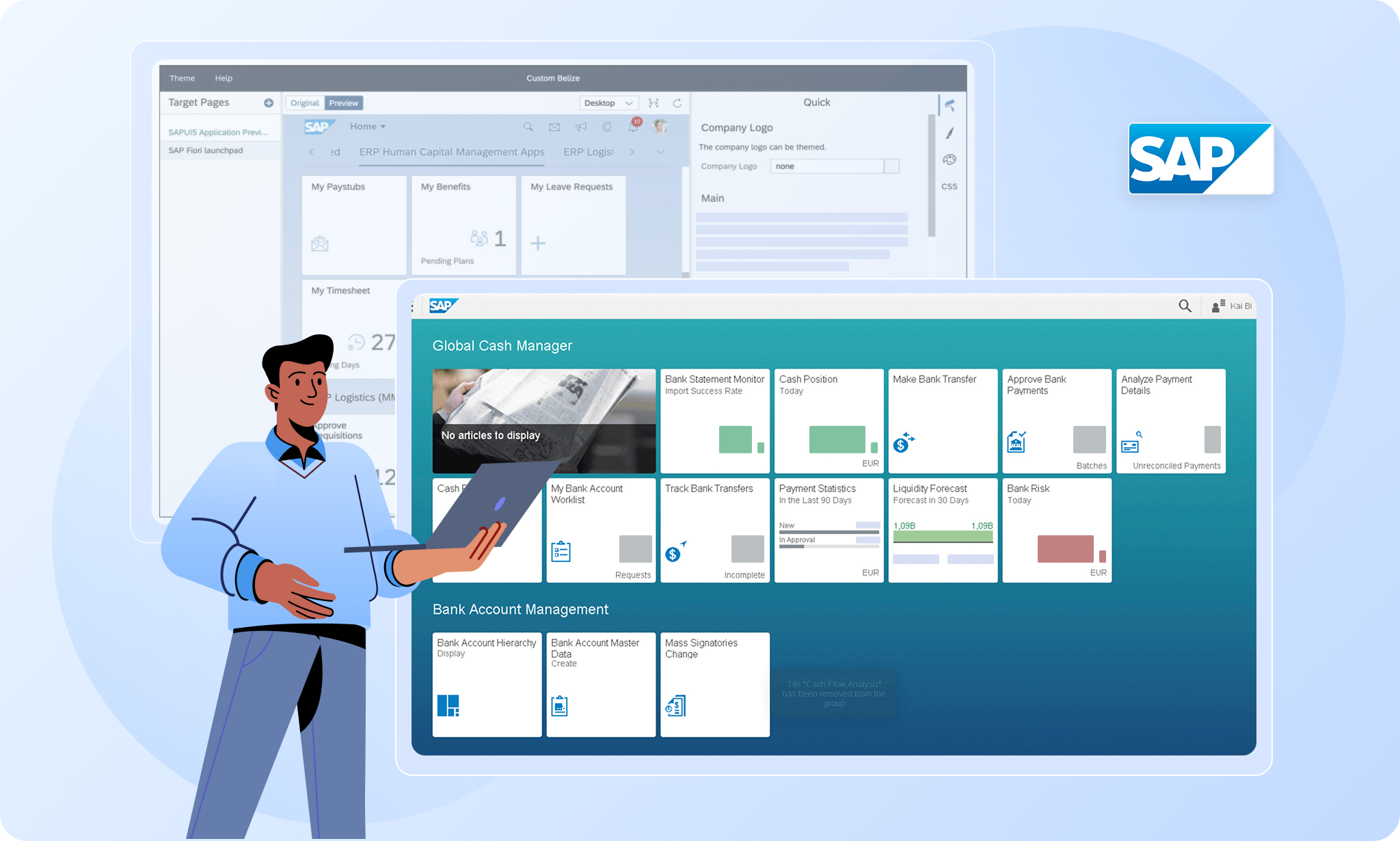Click the Track Bank Transfers dollar icon
The image size is (1400, 841).
(675, 551)
